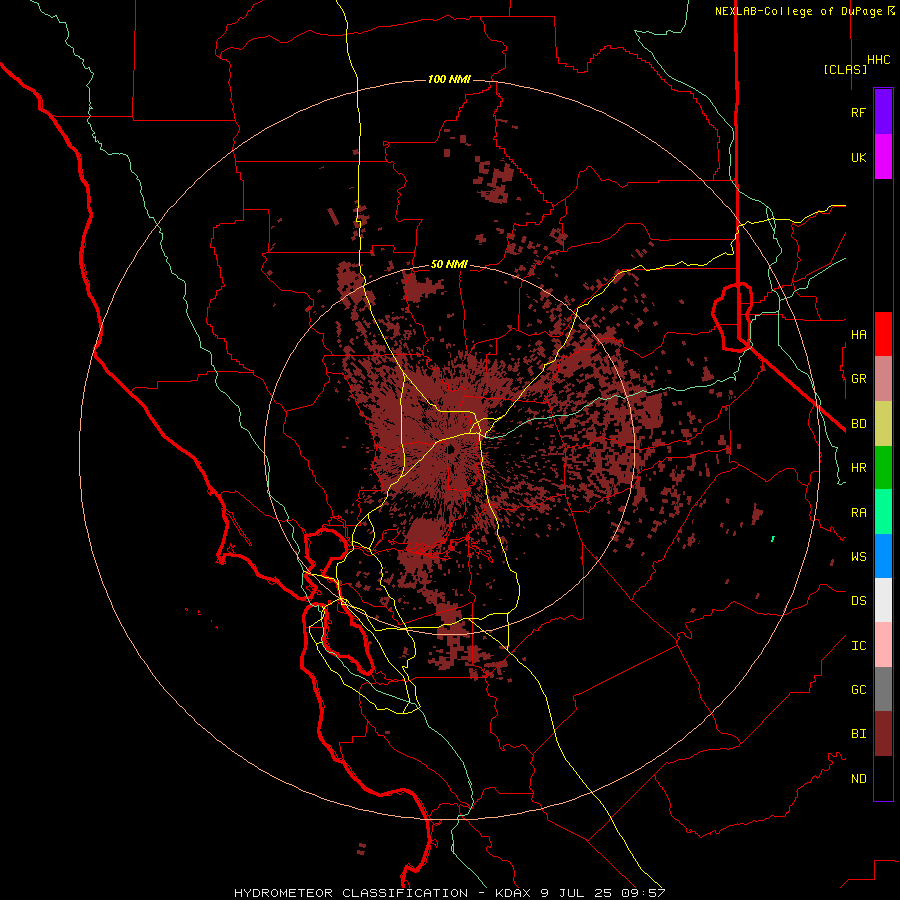
Task: Click the RF legend label
Action: pyautogui.click(x=858, y=112)
